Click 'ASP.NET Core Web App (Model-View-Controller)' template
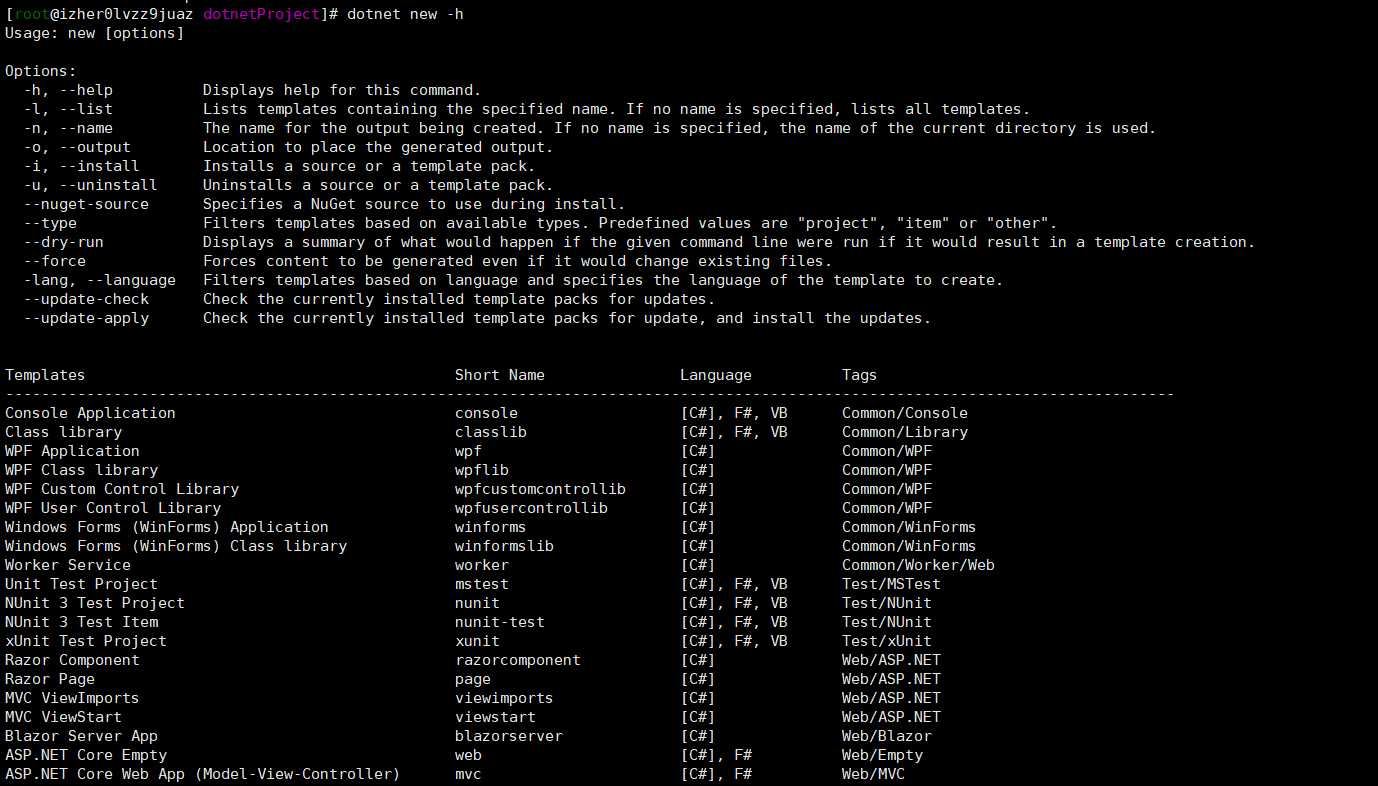1378x786 pixels. tap(203, 774)
